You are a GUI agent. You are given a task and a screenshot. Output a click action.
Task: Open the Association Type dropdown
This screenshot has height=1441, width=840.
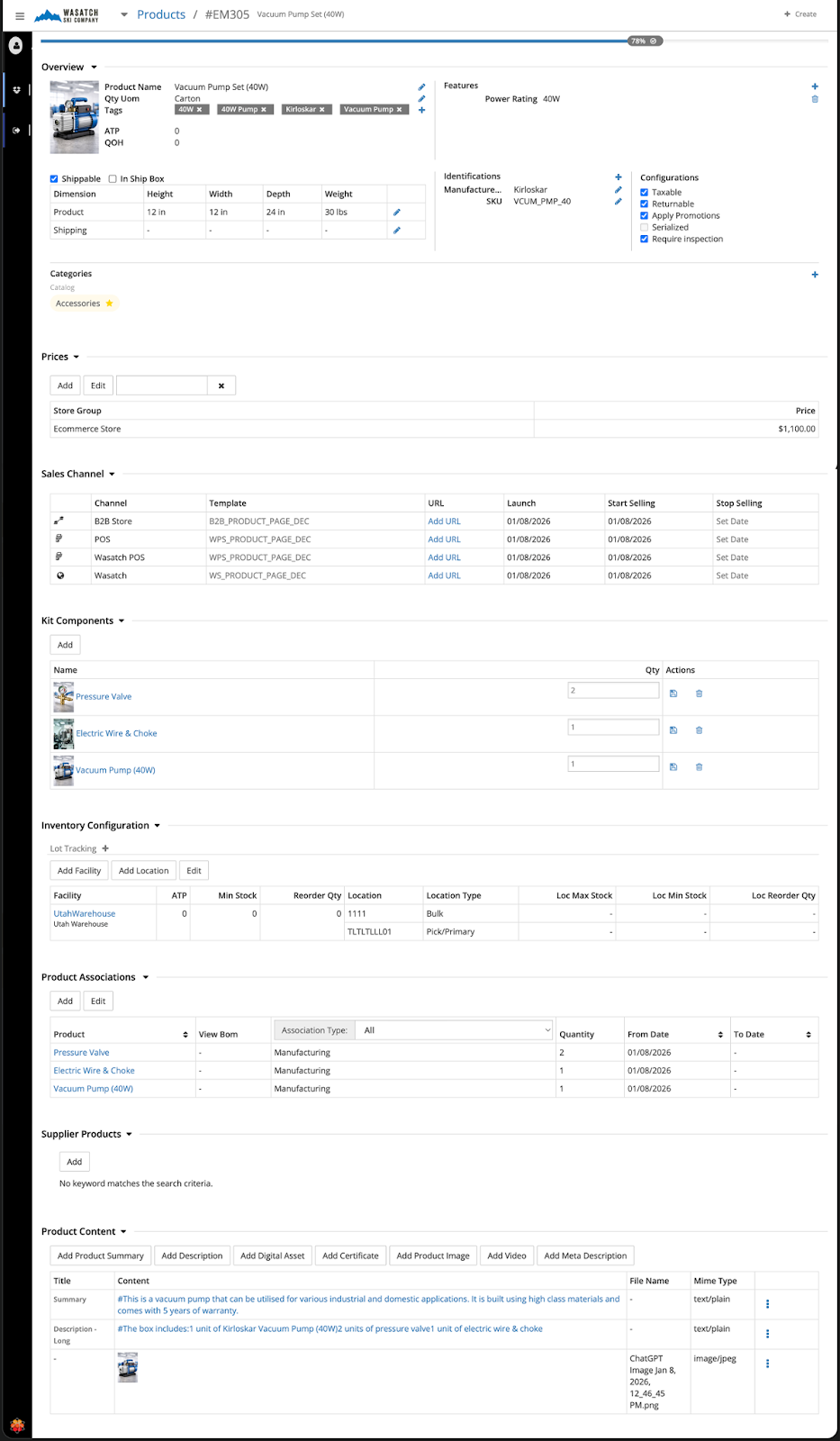(x=455, y=1030)
